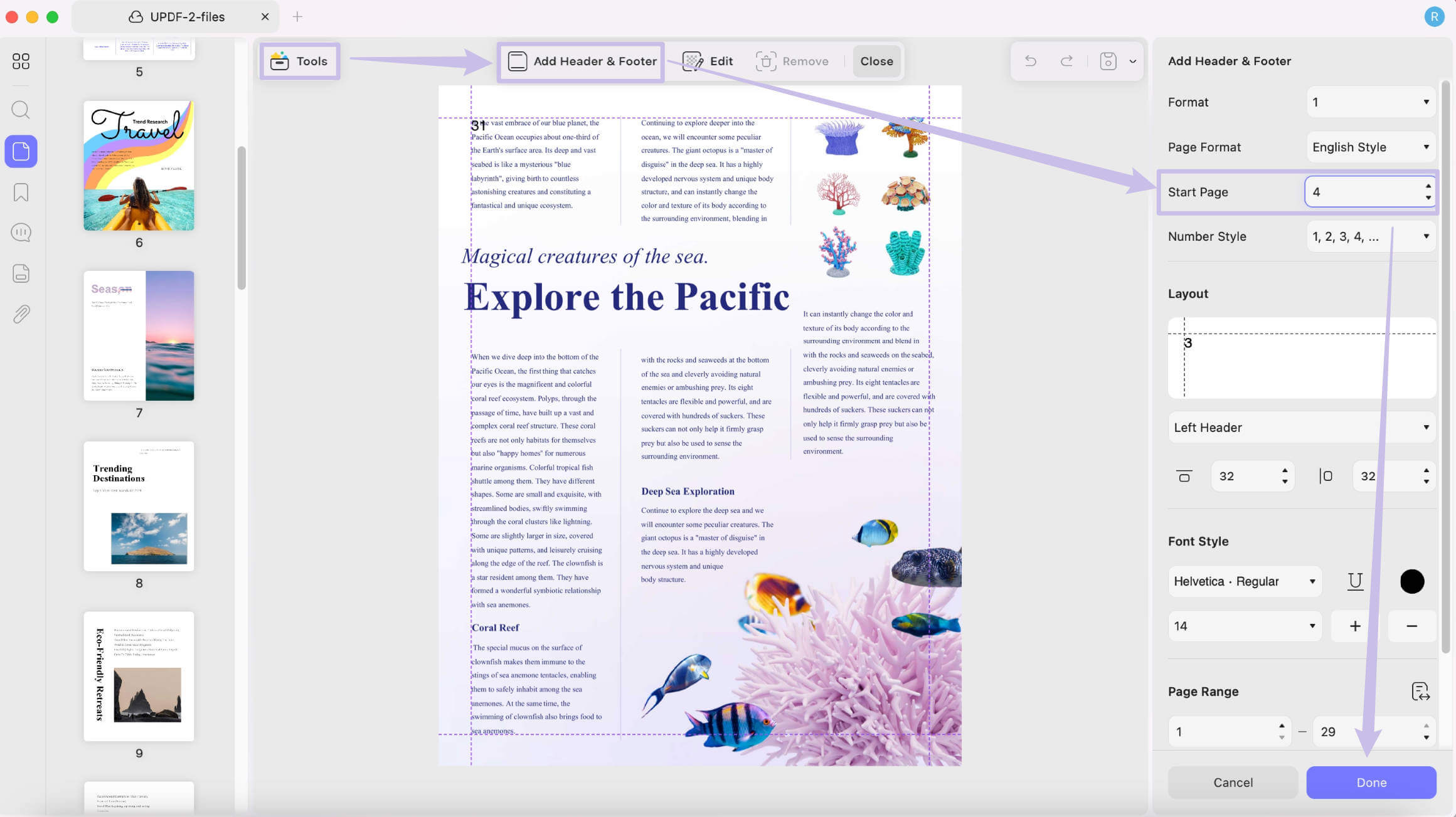Image resolution: width=1456 pixels, height=817 pixels.
Task: Select page 8 Trending Destinations thumbnail
Action: 139,506
